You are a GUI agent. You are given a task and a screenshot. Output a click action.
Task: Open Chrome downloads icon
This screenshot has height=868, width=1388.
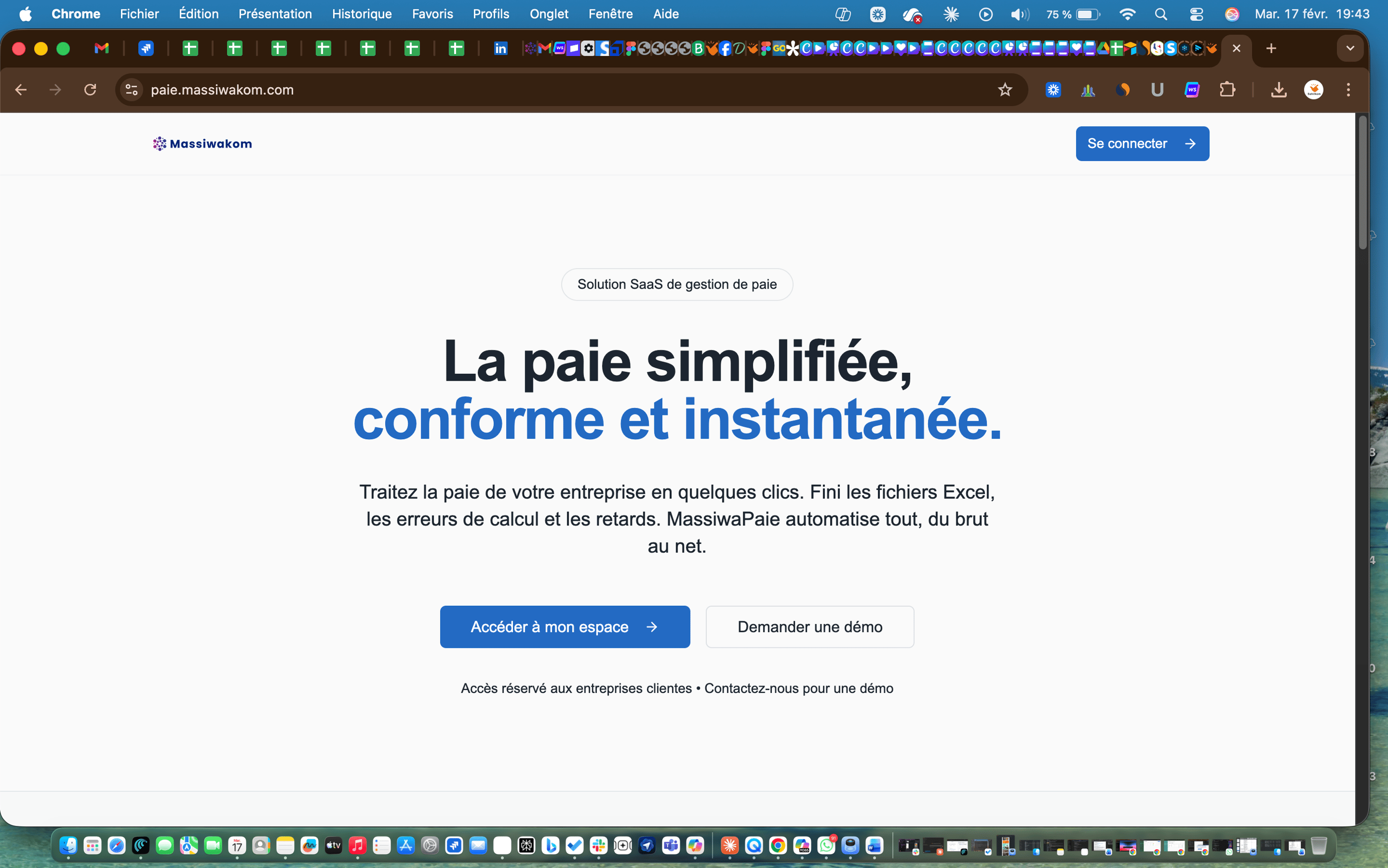(1278, 90)
